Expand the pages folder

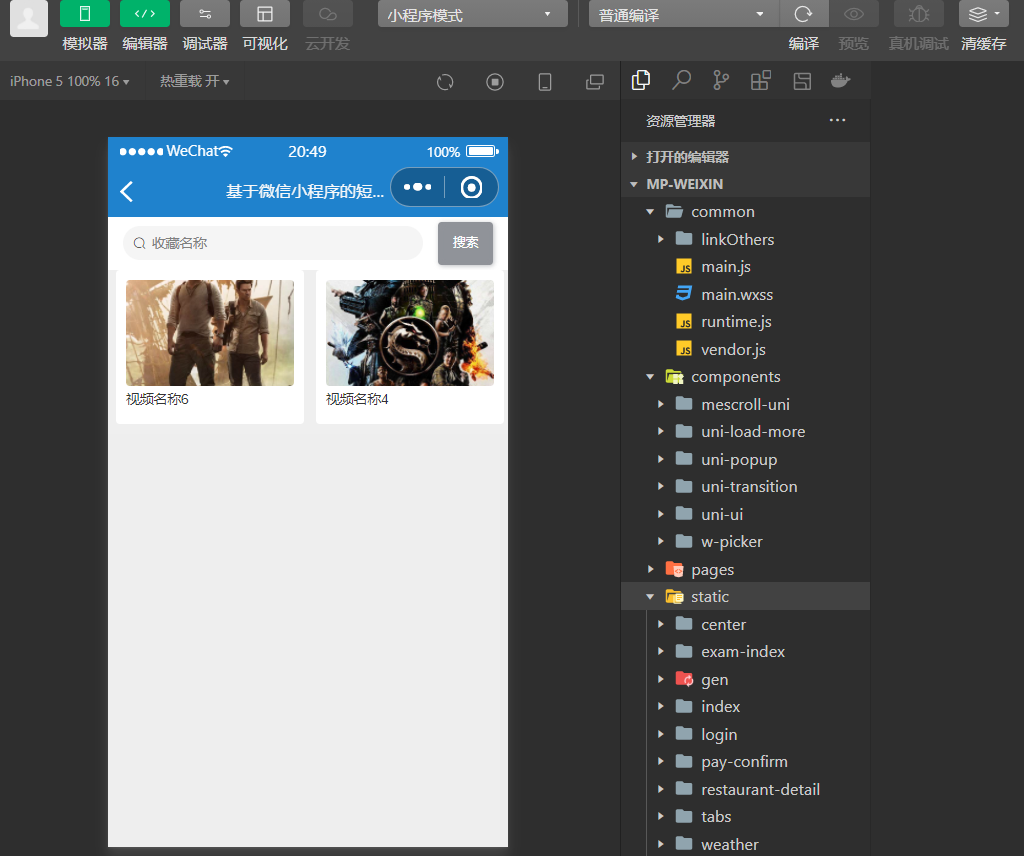tap(746, 569)
